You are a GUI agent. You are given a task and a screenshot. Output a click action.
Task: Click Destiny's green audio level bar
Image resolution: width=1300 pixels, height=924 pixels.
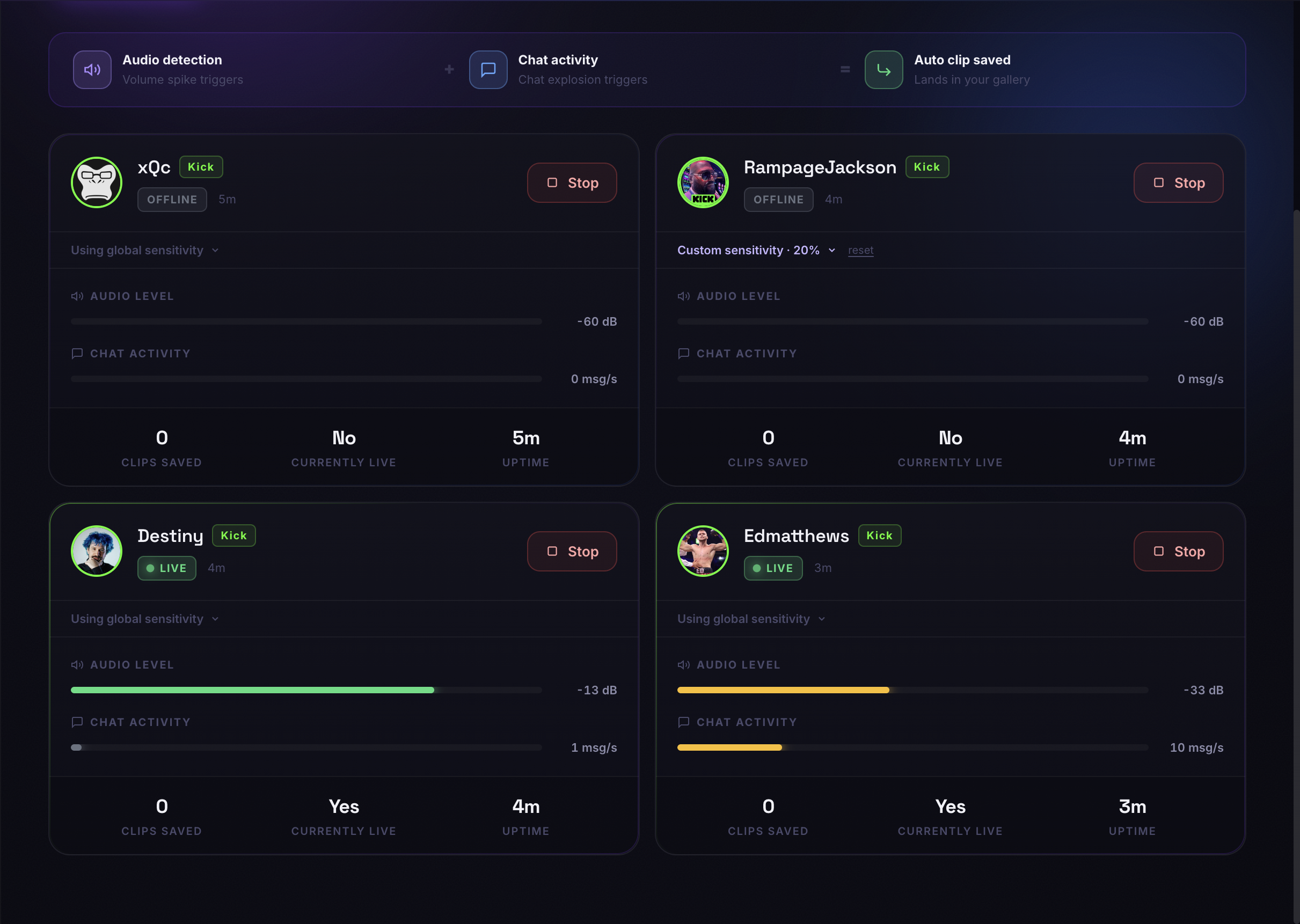tap(252, 690)
